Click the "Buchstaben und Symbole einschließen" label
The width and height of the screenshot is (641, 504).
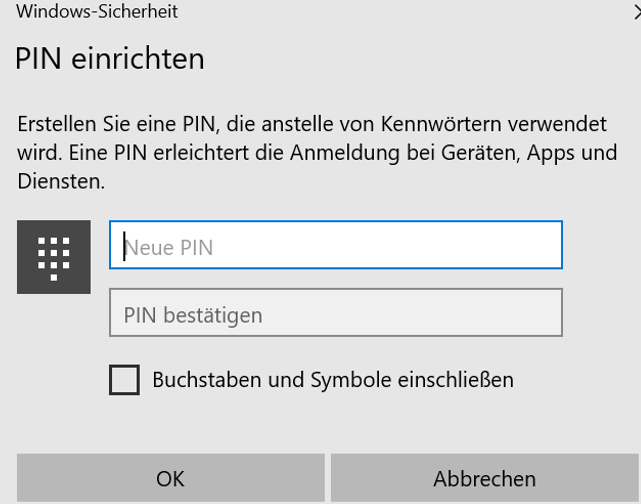(332, 380)
